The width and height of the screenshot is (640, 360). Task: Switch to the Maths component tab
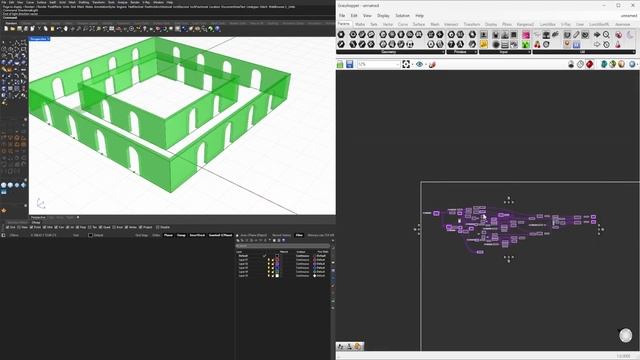[360, 24]
